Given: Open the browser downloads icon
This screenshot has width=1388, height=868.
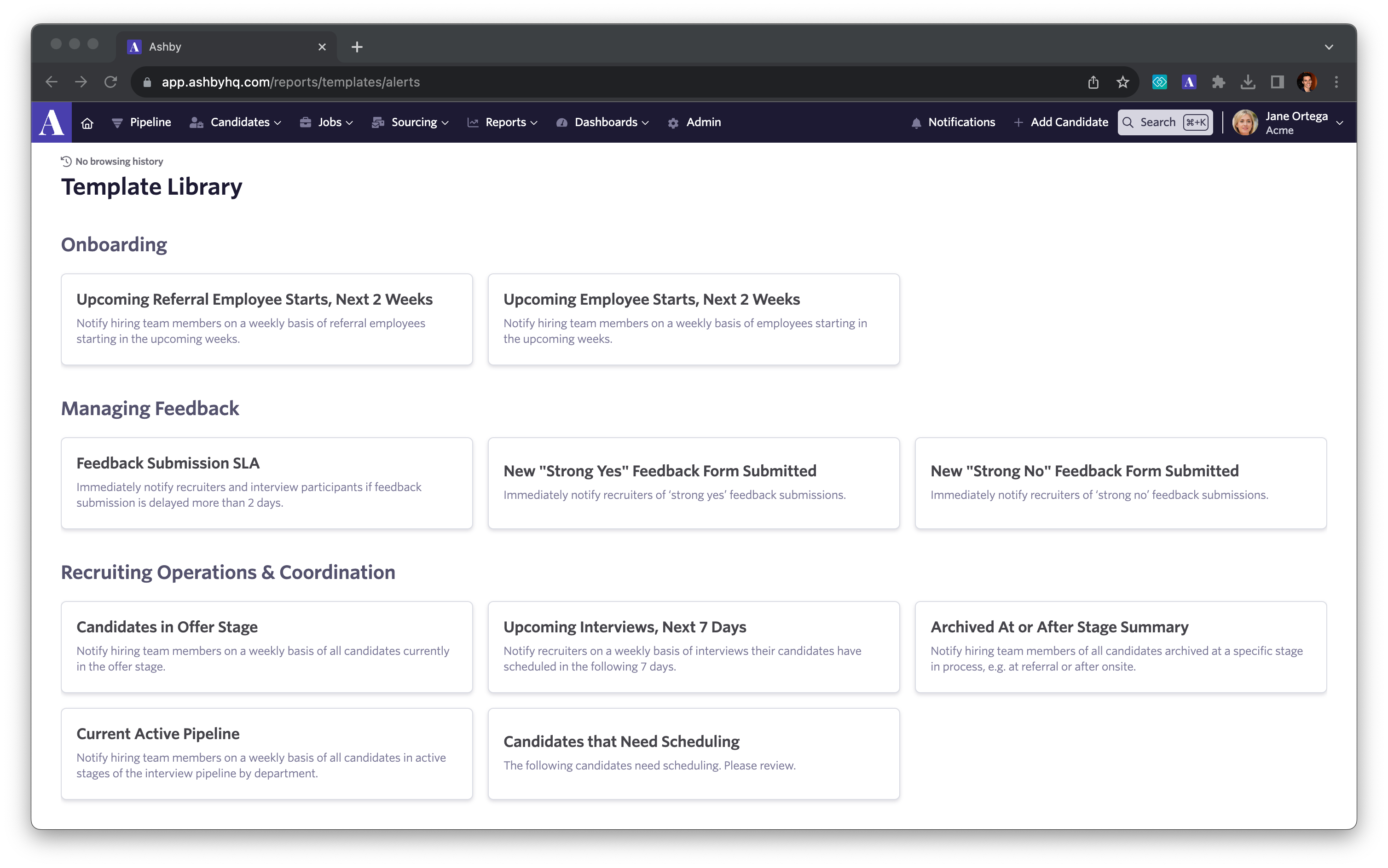Looking at the screenshot, I should 1247,82.
